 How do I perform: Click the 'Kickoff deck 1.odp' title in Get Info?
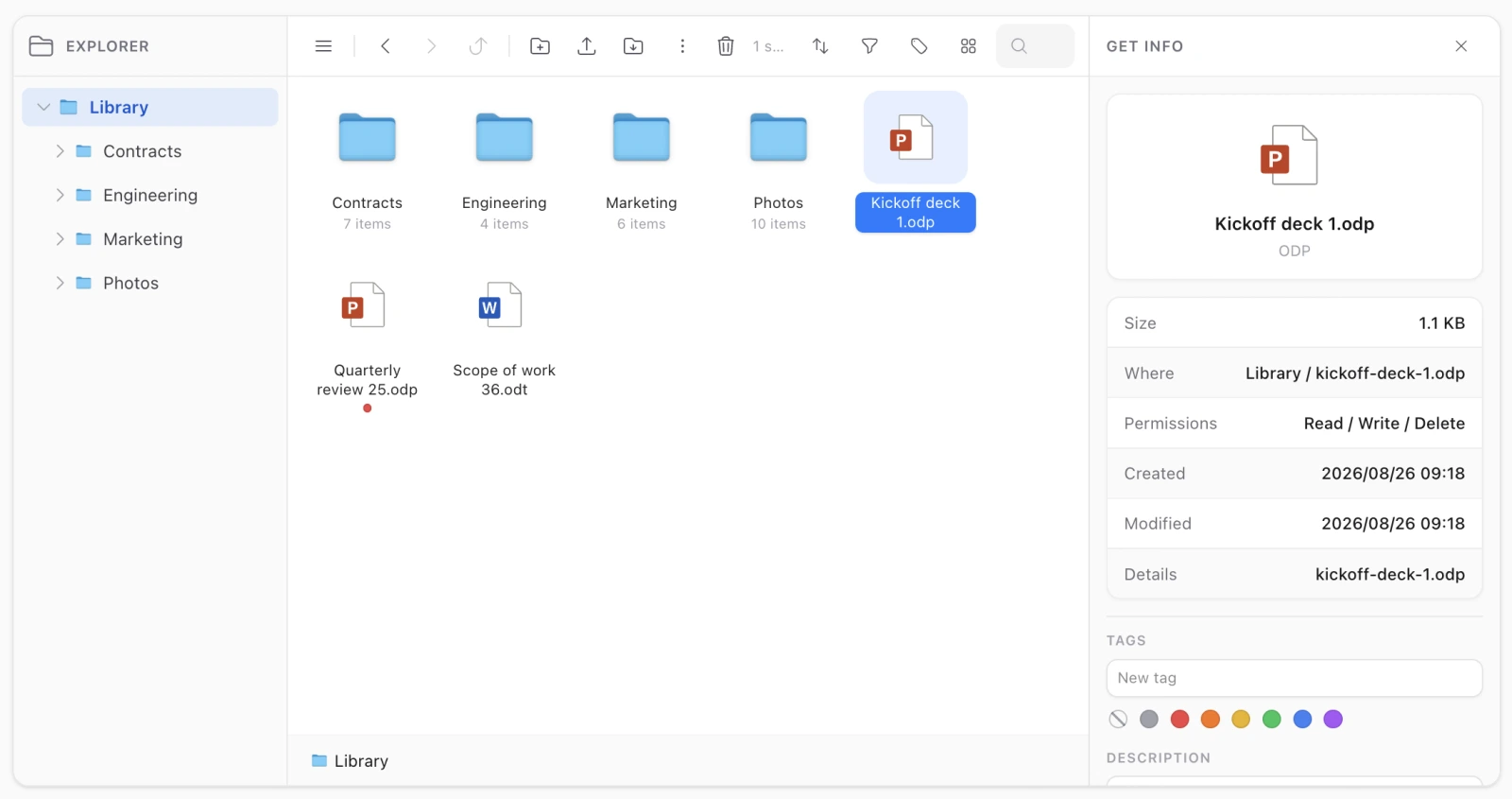click(x=1295, y=224)
